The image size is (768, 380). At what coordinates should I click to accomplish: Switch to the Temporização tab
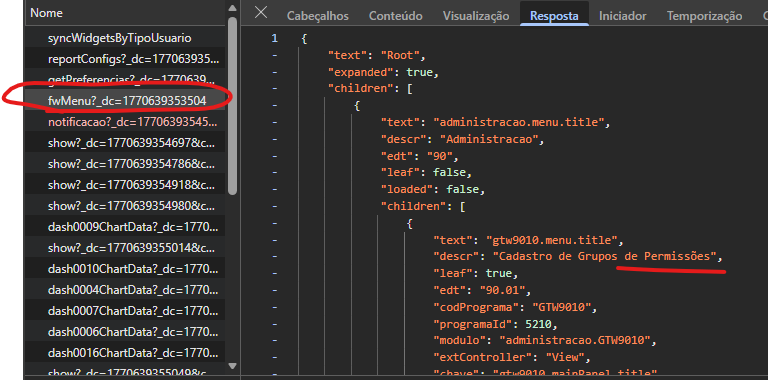pyautogui.click(x=704, y=16)
